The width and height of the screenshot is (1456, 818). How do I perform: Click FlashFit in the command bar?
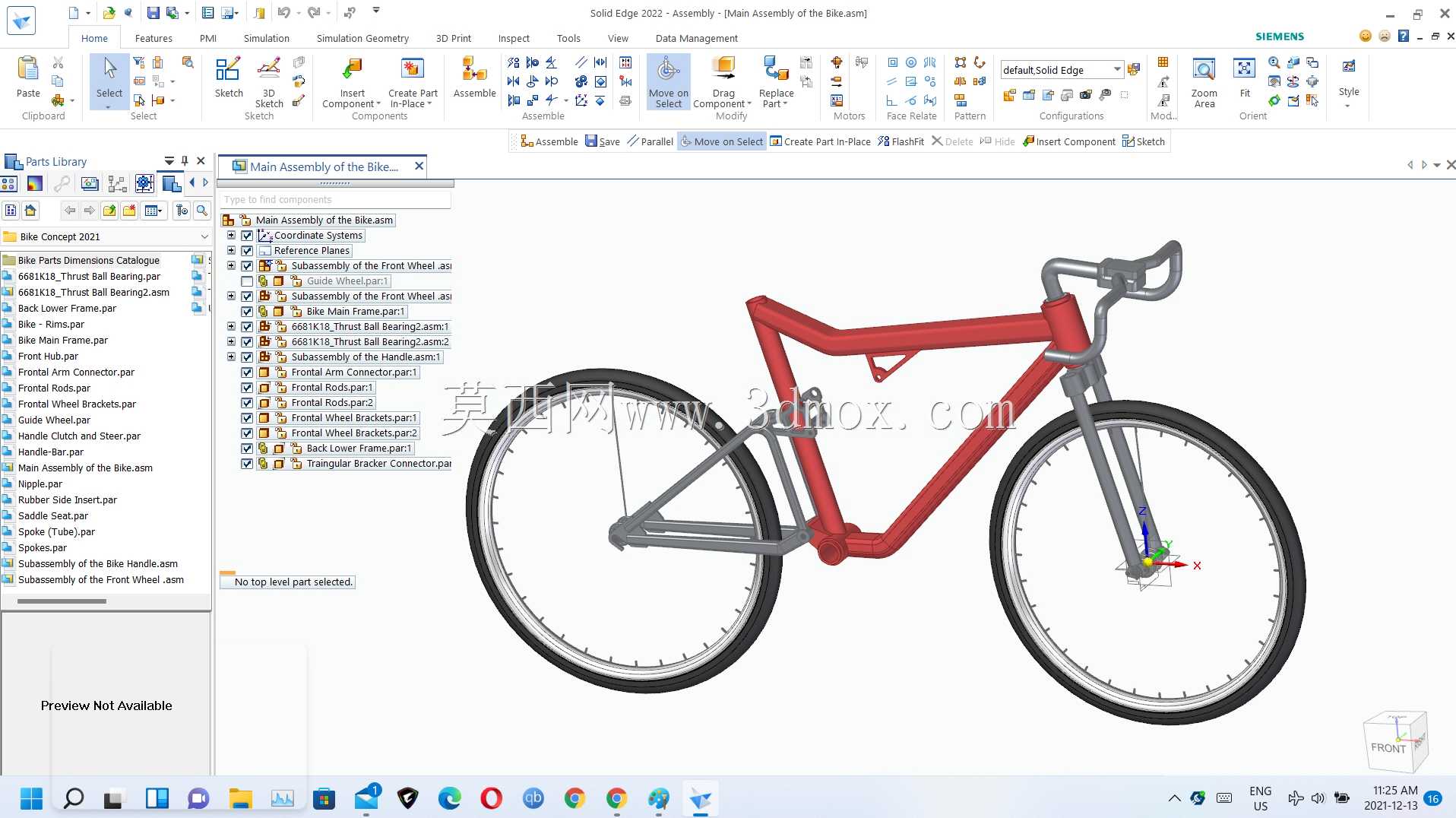click(x=901, y=141)
